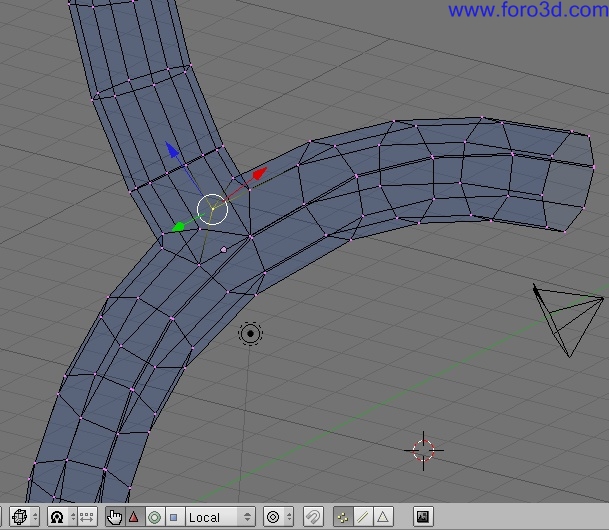The height and width of the screenshot is (530, 609).
Task: Click the camera object in the viewport
Action: pyautogui.click(x=568, y=321)
